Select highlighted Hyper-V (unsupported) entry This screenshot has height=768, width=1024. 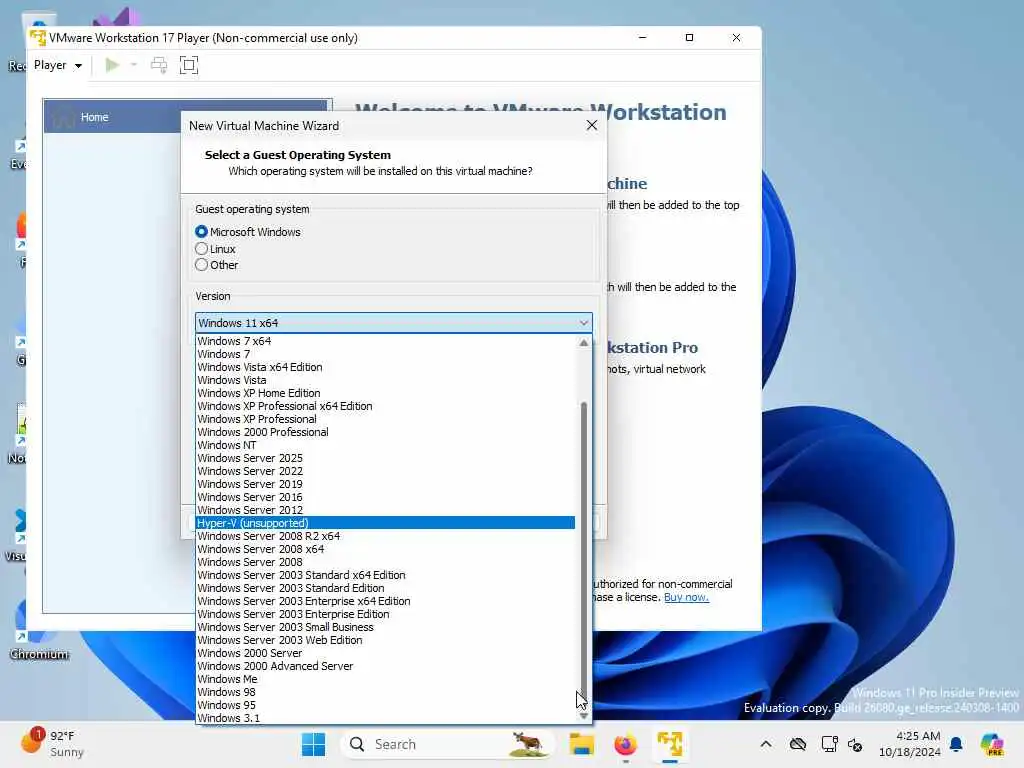385,523
